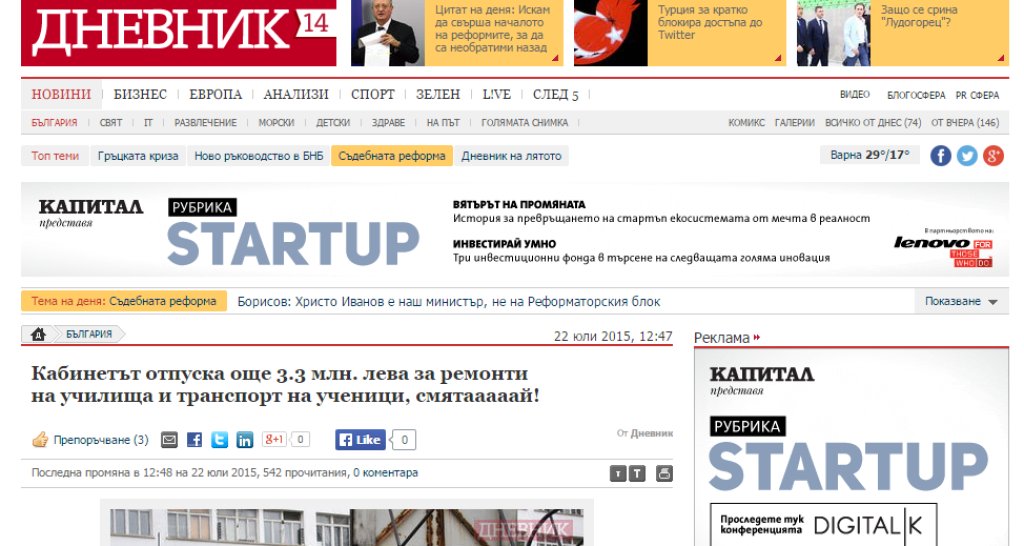The width and height of the screenshot is (1024, 546).
Task: Open the Google Plus round icon
Action: point(993,155)
